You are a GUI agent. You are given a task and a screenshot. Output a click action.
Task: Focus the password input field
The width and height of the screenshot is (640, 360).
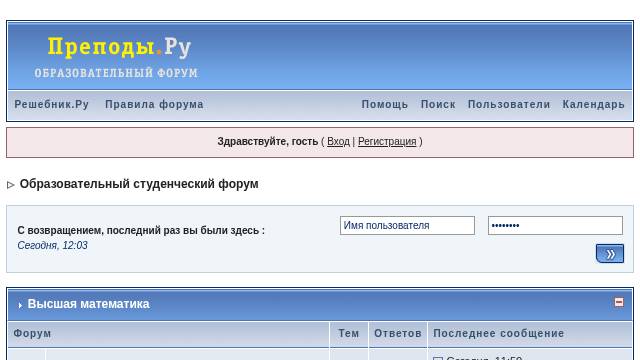[555, 225]
